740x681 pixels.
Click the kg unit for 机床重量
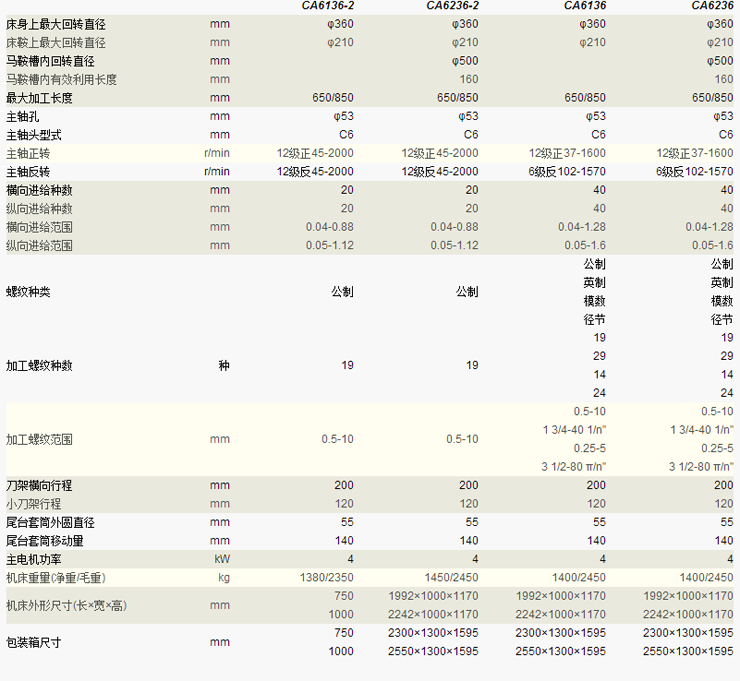[224, 578]
